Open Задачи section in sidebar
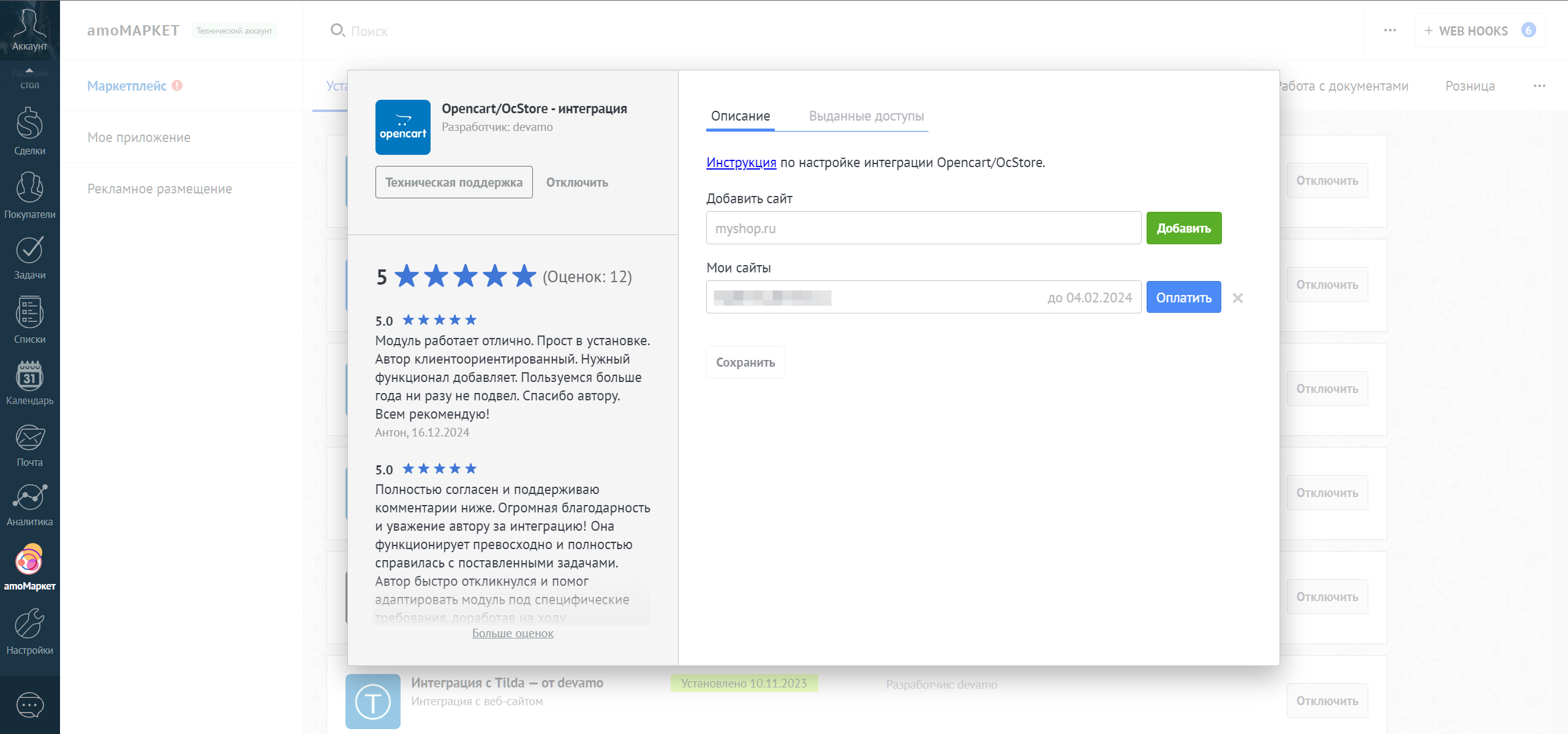This screenshot has width=1568, height=734. (29, 258)
